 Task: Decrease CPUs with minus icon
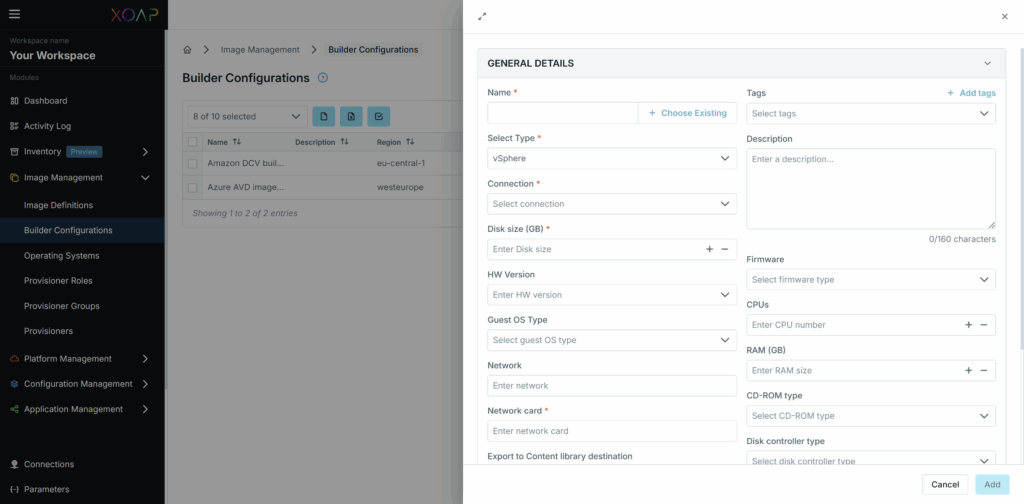(x=984, y=325)
